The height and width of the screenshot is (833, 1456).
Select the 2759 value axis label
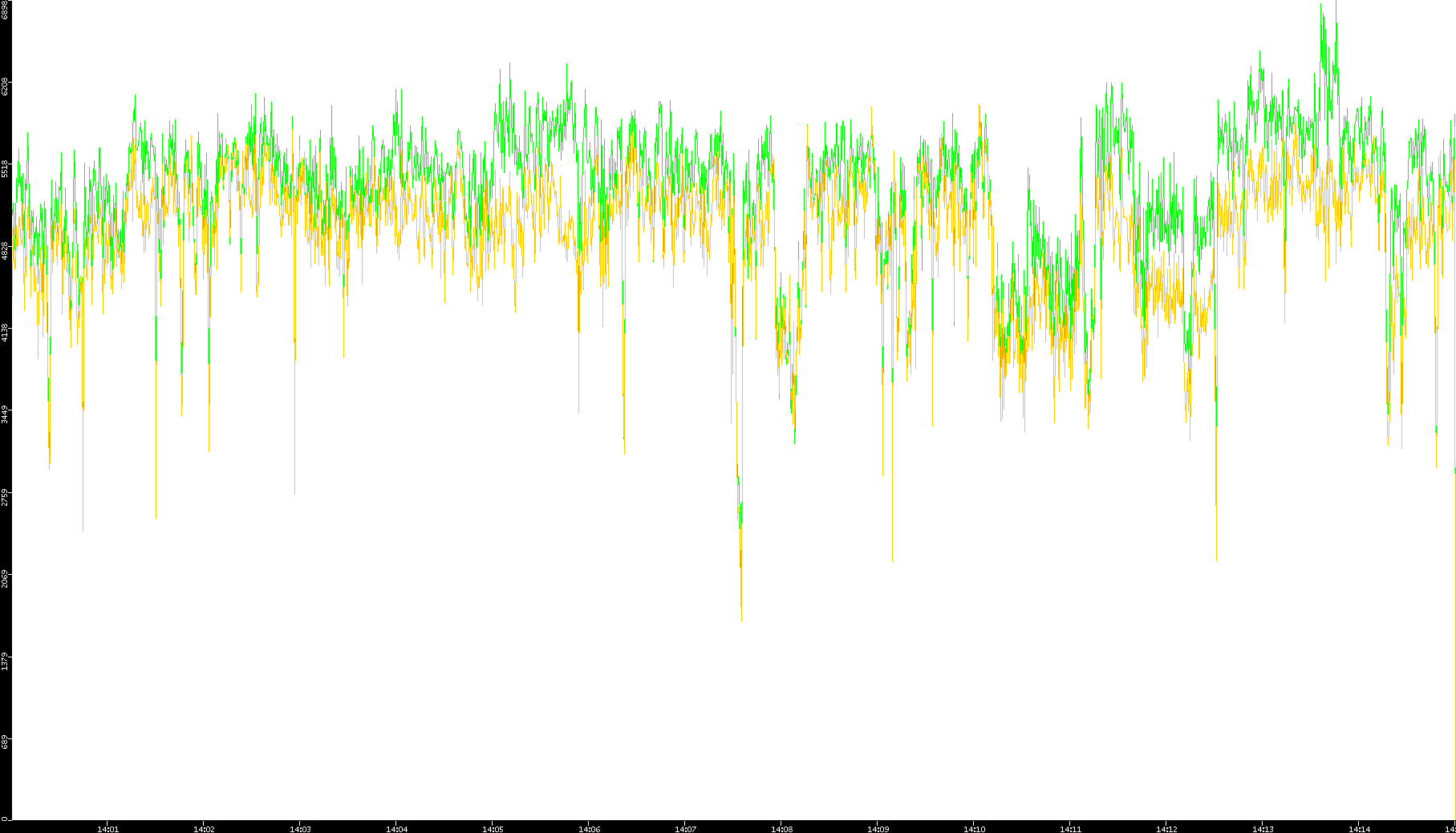tap(5, 497)
